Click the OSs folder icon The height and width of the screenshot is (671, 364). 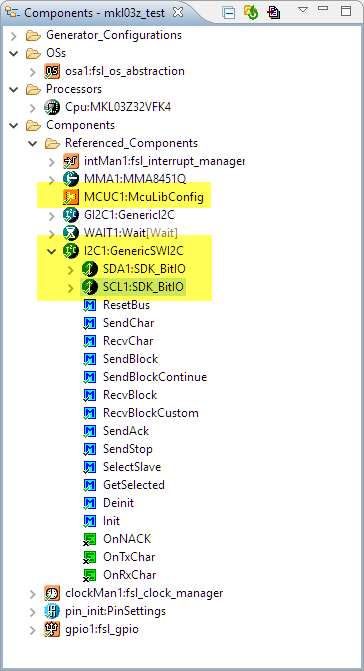click(33, 53)
